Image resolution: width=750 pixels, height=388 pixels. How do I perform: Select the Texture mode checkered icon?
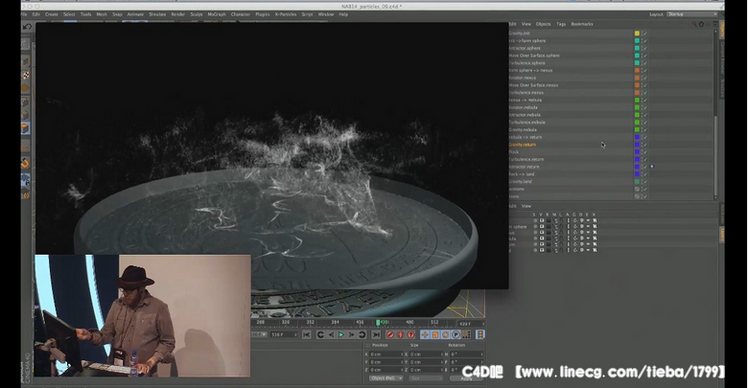[x=26, y=75]
